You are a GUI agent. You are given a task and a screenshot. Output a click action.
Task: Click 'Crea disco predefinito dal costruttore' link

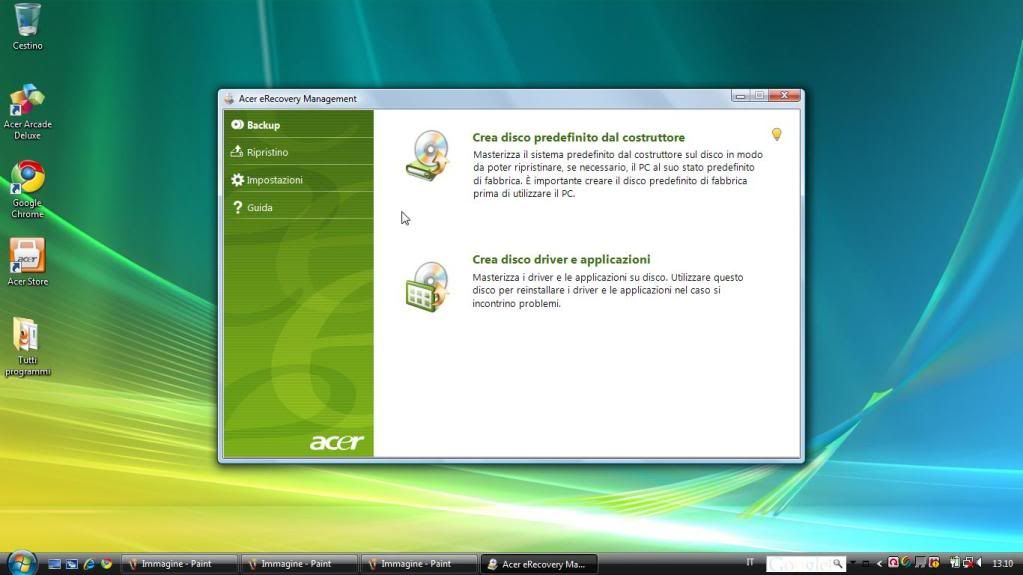tap(578, 137)
